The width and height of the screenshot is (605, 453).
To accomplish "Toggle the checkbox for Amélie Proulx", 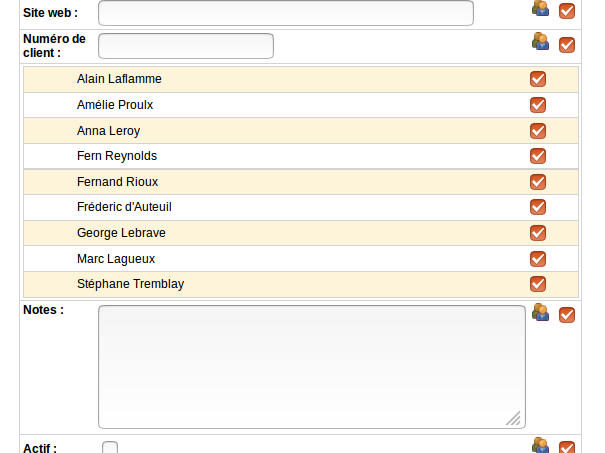I will (x=537, y=105).
